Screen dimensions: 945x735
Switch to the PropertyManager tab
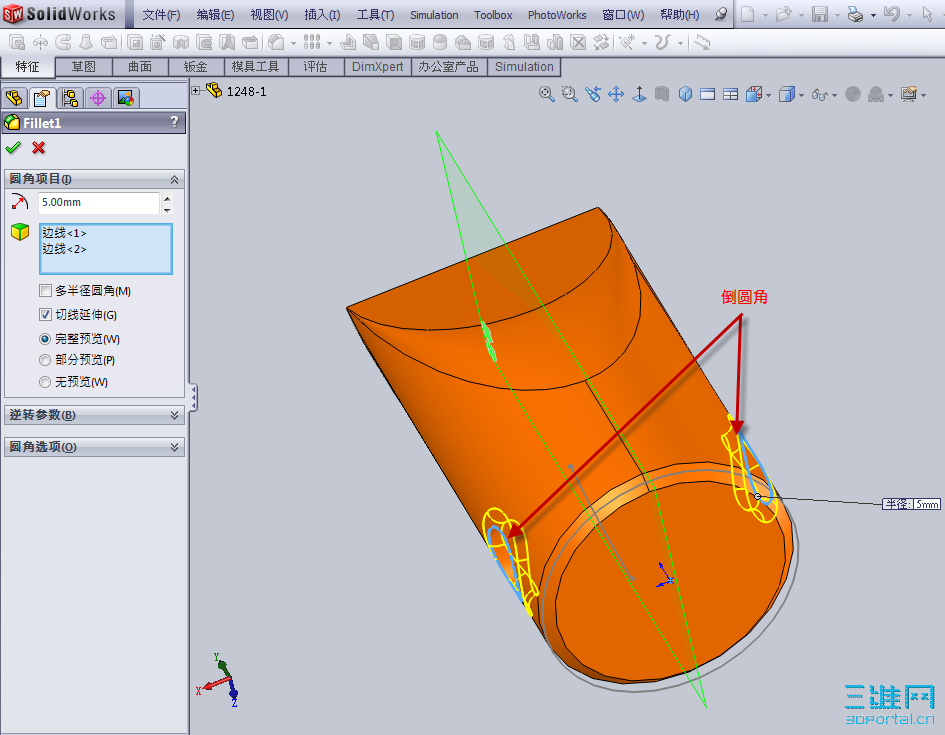coord(42,98)
